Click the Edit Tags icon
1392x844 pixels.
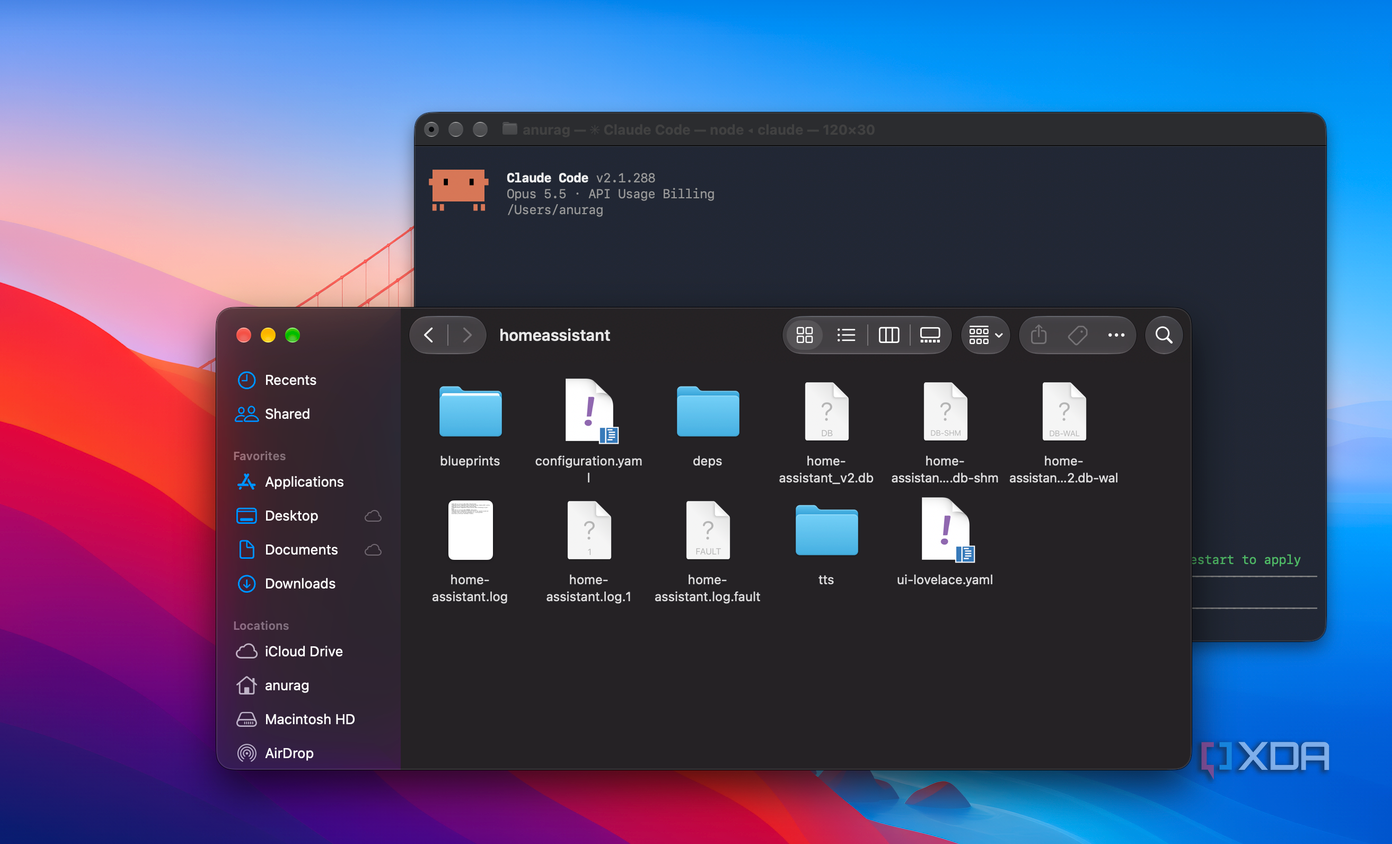click(1078, 335)
